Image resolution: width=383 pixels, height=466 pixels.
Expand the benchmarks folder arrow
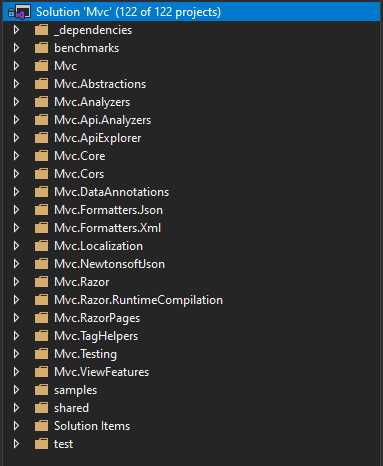[x=16, y=48]
